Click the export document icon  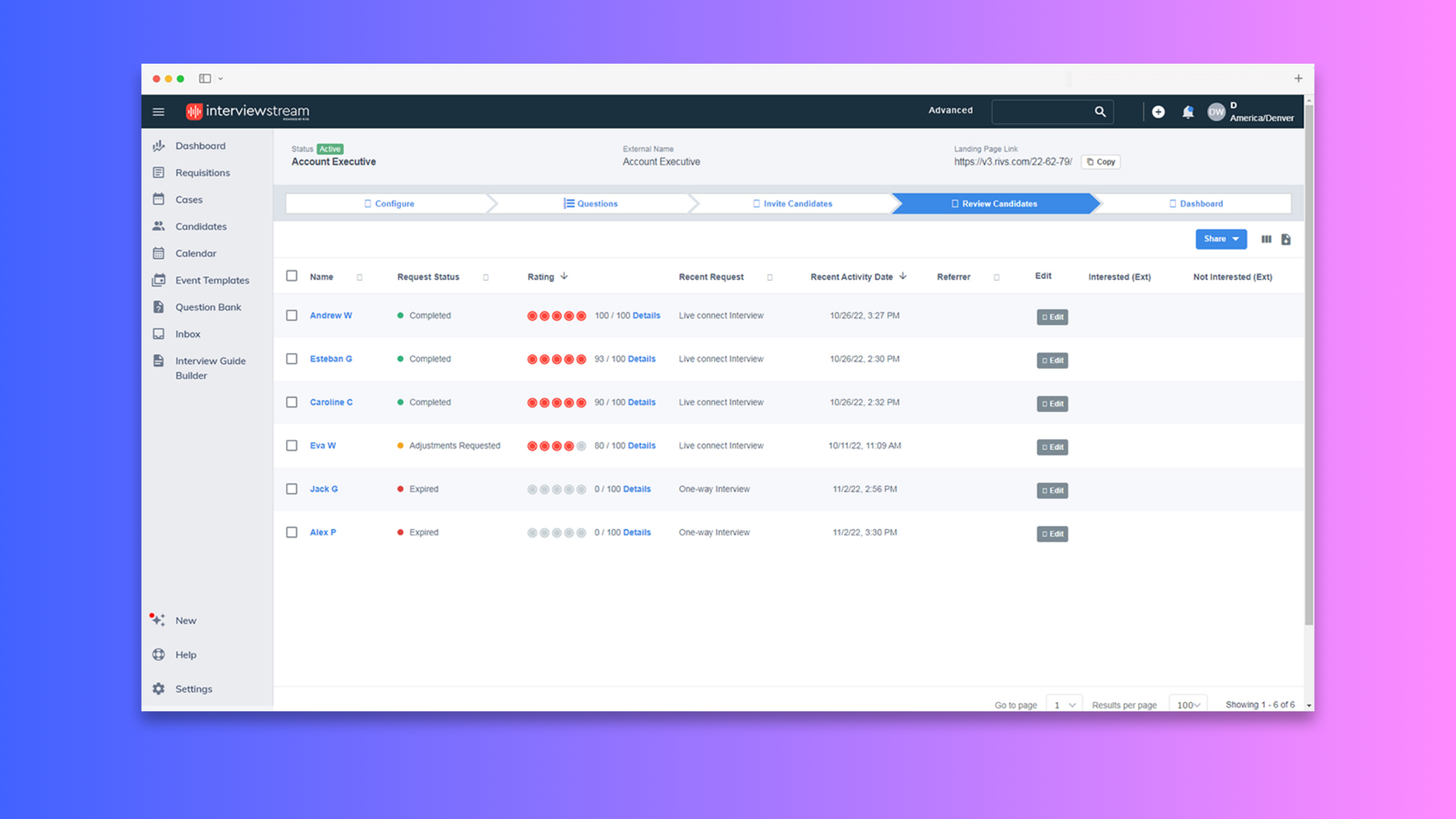1286,239
